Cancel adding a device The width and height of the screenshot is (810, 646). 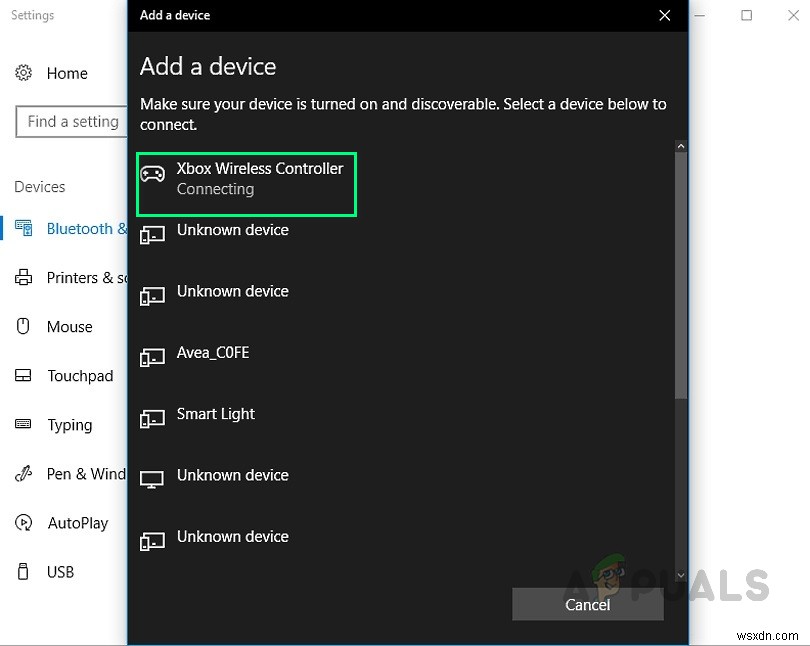point(587,604)
